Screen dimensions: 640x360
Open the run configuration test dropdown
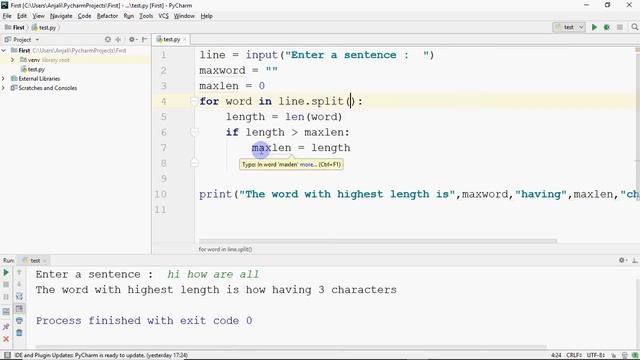click(569, 27)
